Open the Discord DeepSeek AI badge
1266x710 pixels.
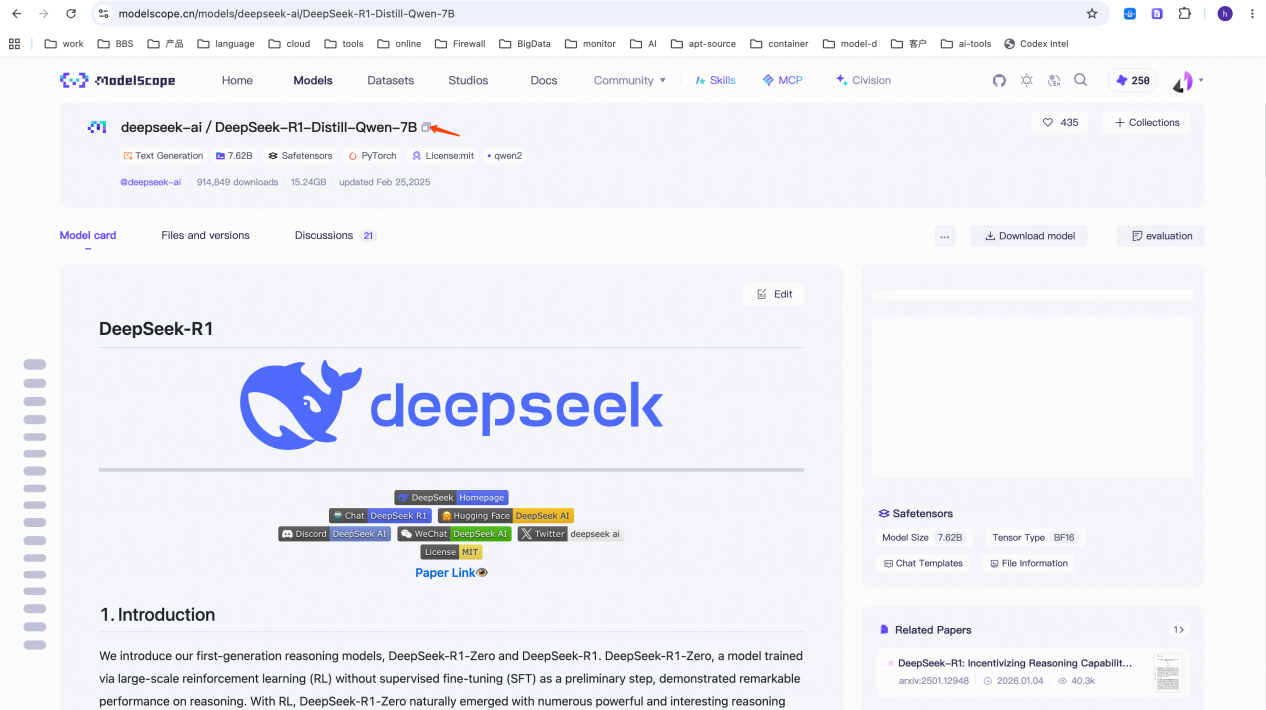[334, 534]
